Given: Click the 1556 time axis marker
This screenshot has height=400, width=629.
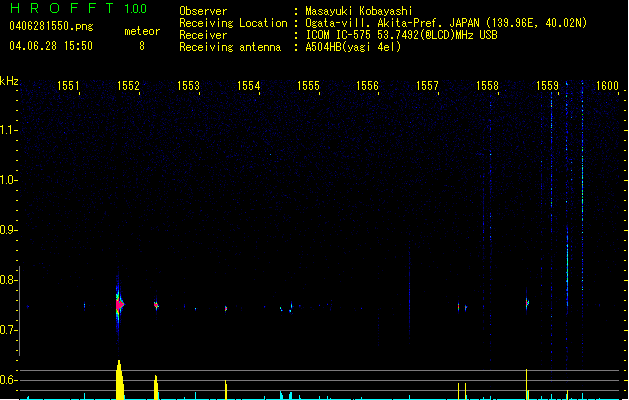Looking at the screenshot, I should pos(367,86).
